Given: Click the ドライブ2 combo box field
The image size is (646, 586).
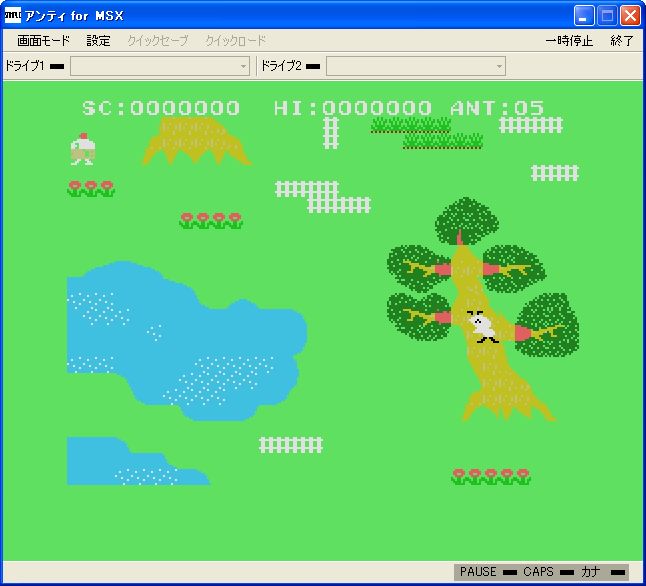Looking at the screenshot, I should [x=416, y=66].
